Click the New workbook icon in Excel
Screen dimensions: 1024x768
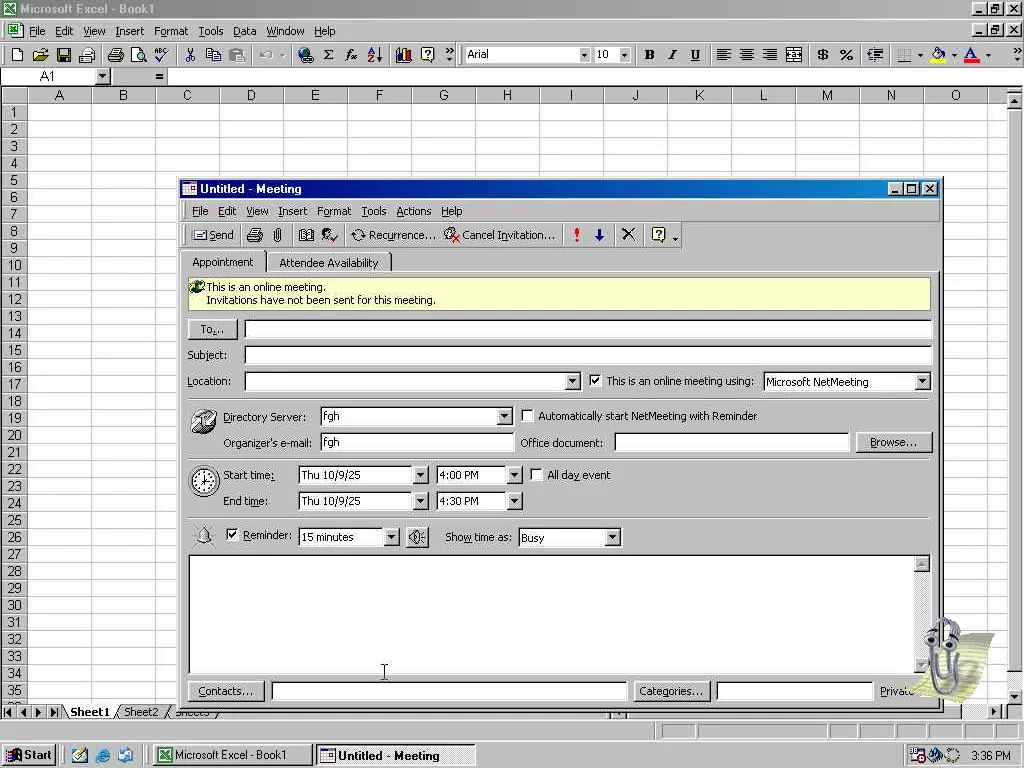[x=18, y=55]
